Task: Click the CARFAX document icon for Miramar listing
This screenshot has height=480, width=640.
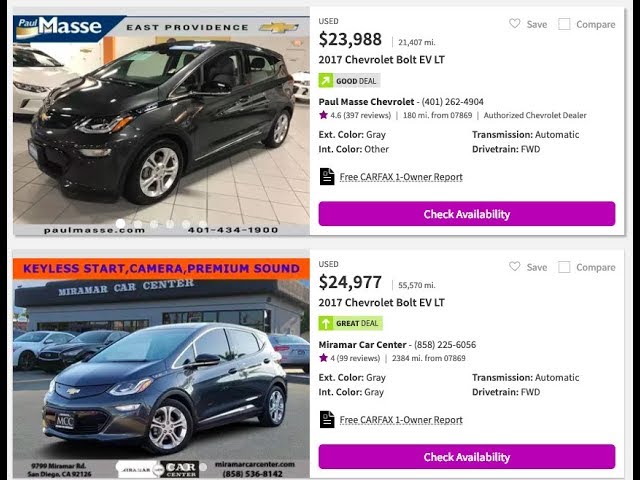Action: pos(327,420)
